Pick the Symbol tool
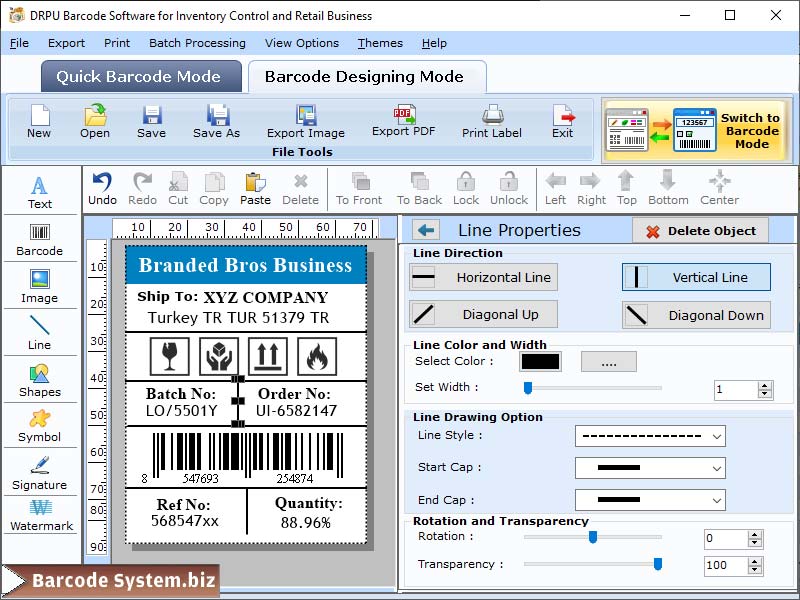Screen dimensions: 800x600 tap(40, 426)
